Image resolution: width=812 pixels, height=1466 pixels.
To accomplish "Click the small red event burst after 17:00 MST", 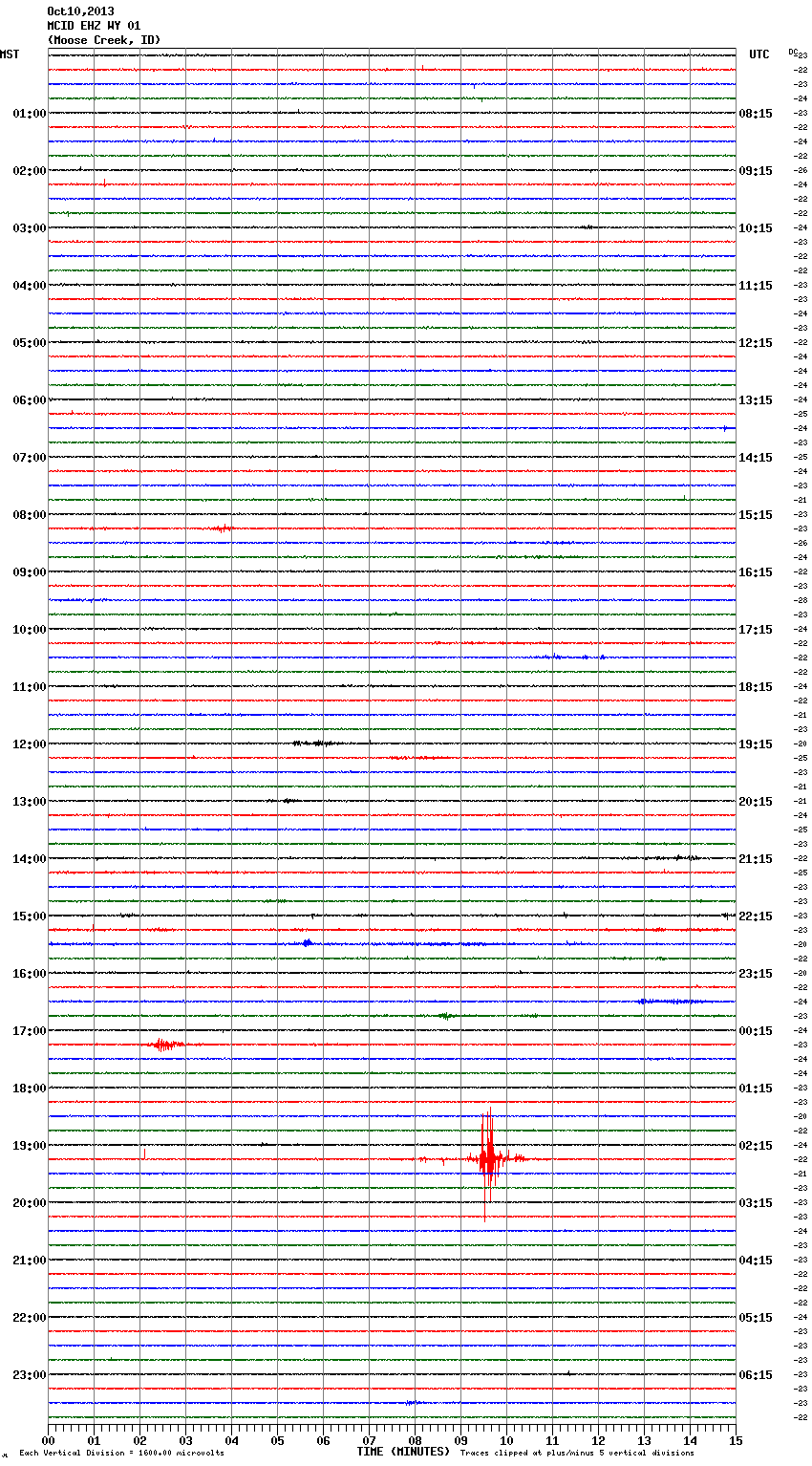I will 167,1045.
